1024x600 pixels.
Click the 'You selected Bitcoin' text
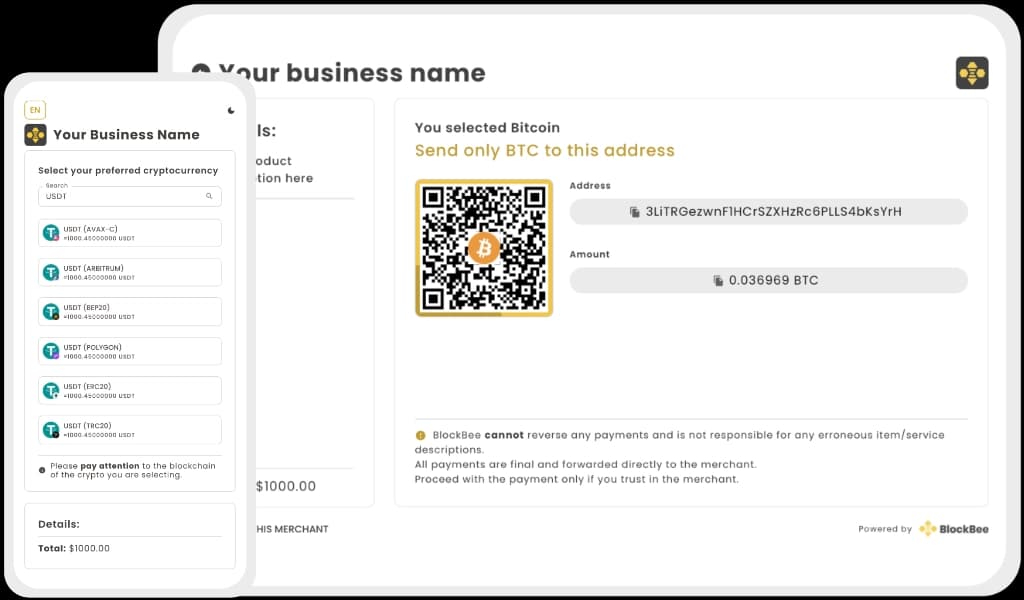click(x=487, y=127)
